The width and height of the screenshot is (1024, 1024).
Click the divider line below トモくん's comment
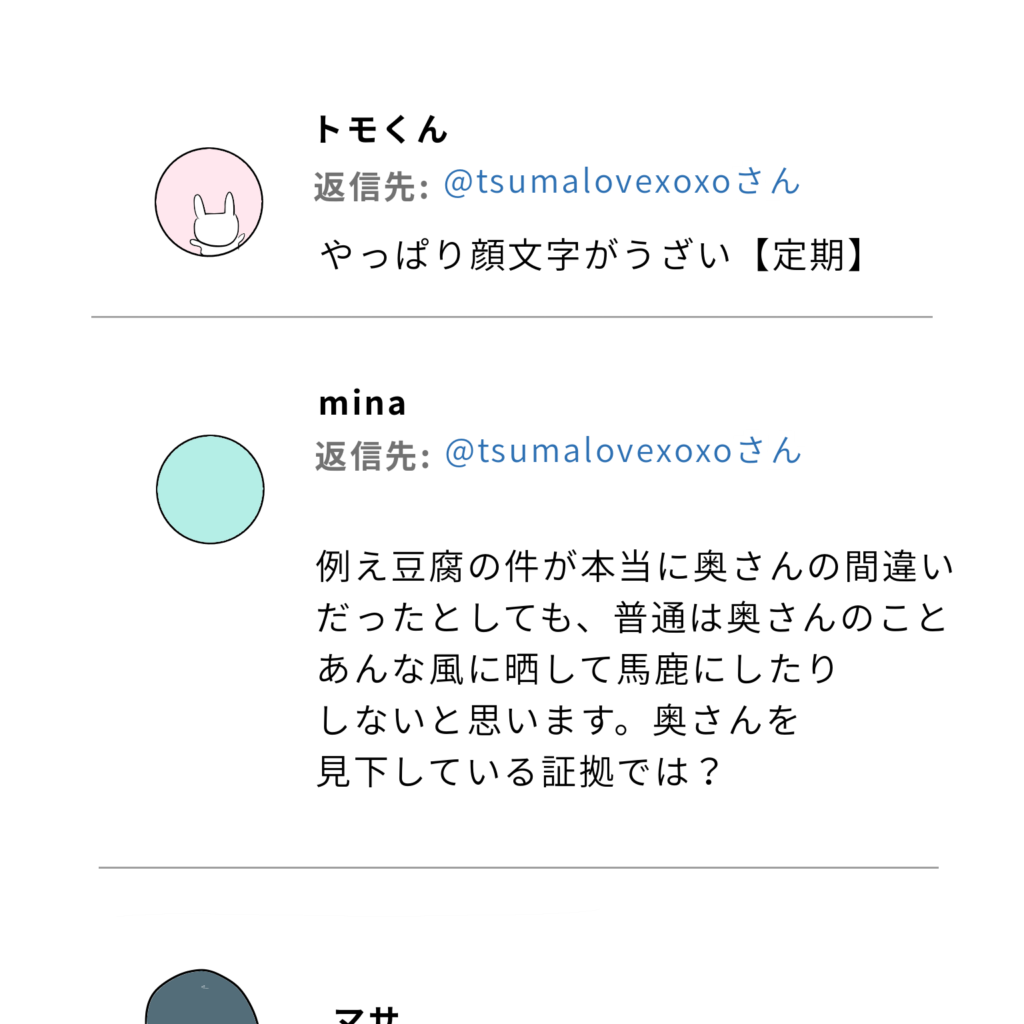512,317
